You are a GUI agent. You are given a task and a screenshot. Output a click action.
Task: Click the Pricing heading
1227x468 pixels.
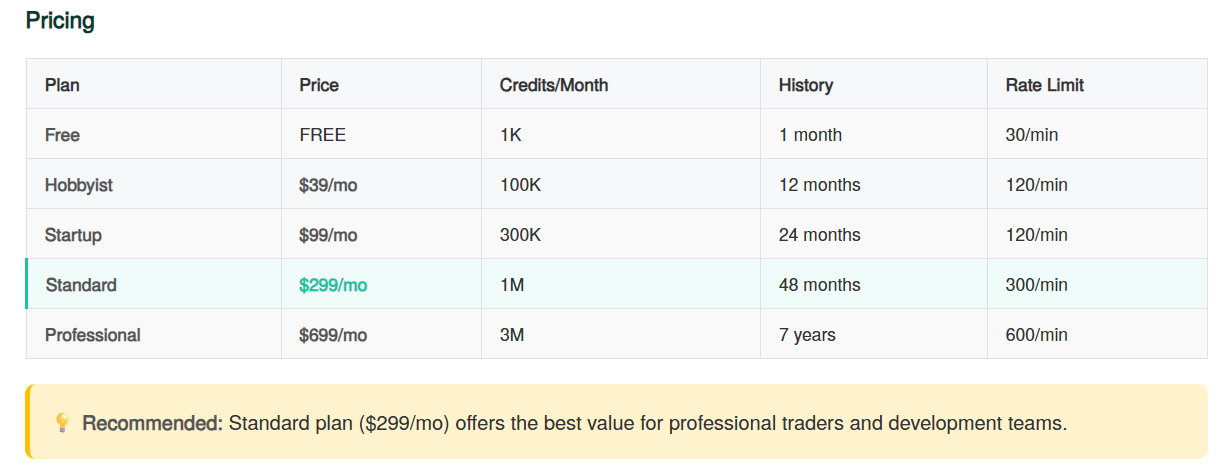click(x=60, y=21)
